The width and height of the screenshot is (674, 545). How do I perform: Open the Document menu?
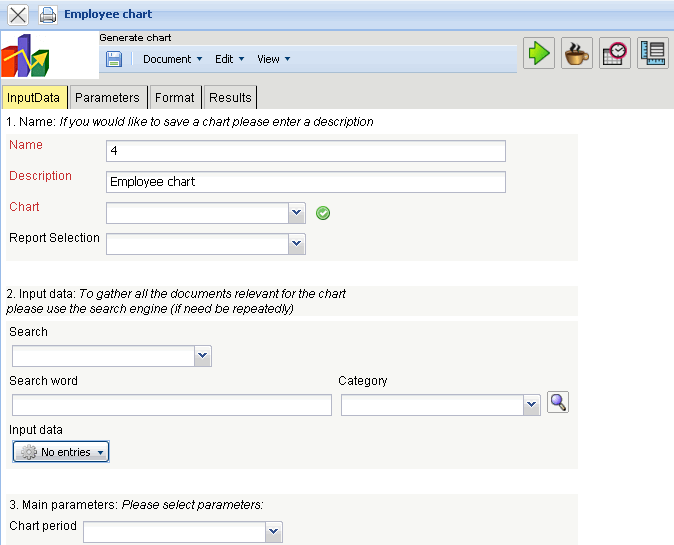172,59
